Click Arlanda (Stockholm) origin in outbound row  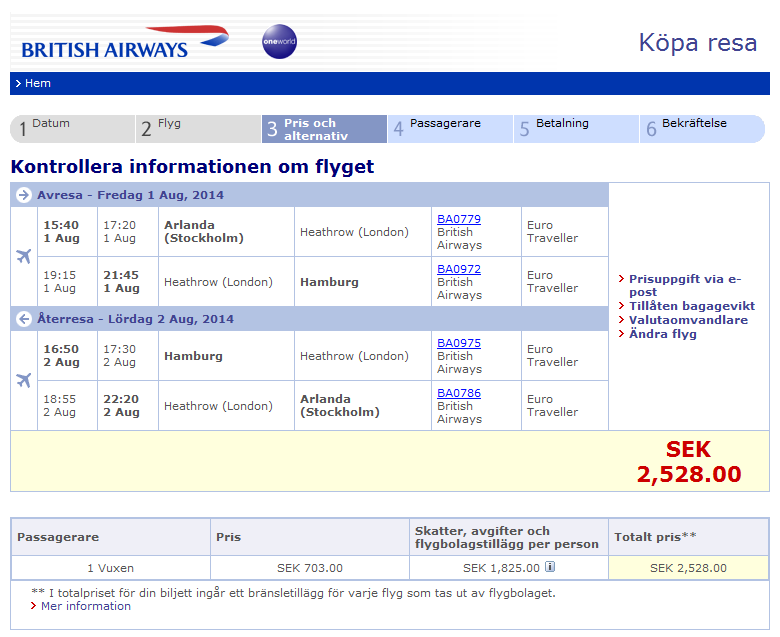point(204,232)
